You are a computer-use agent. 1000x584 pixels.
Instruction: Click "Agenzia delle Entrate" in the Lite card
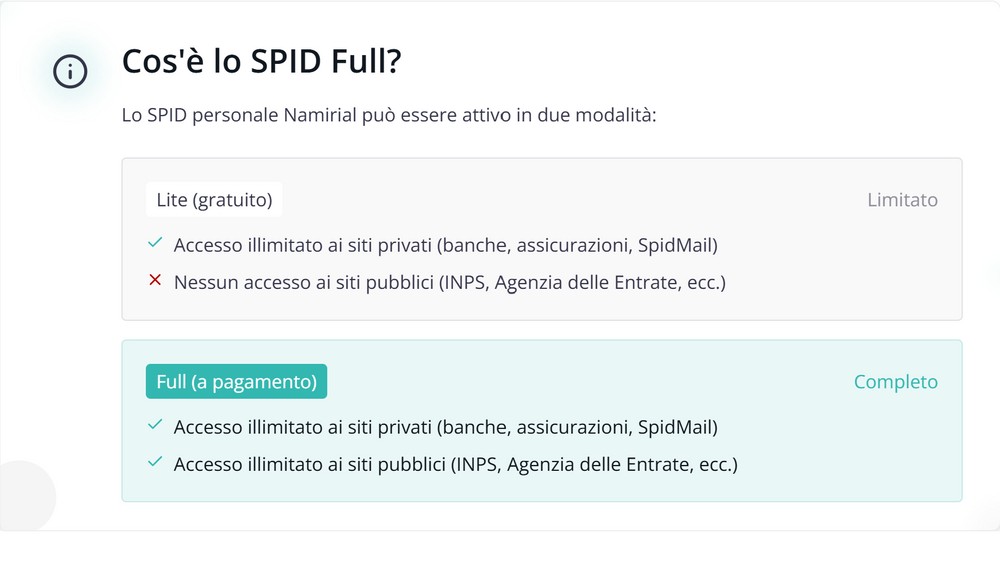586,283
